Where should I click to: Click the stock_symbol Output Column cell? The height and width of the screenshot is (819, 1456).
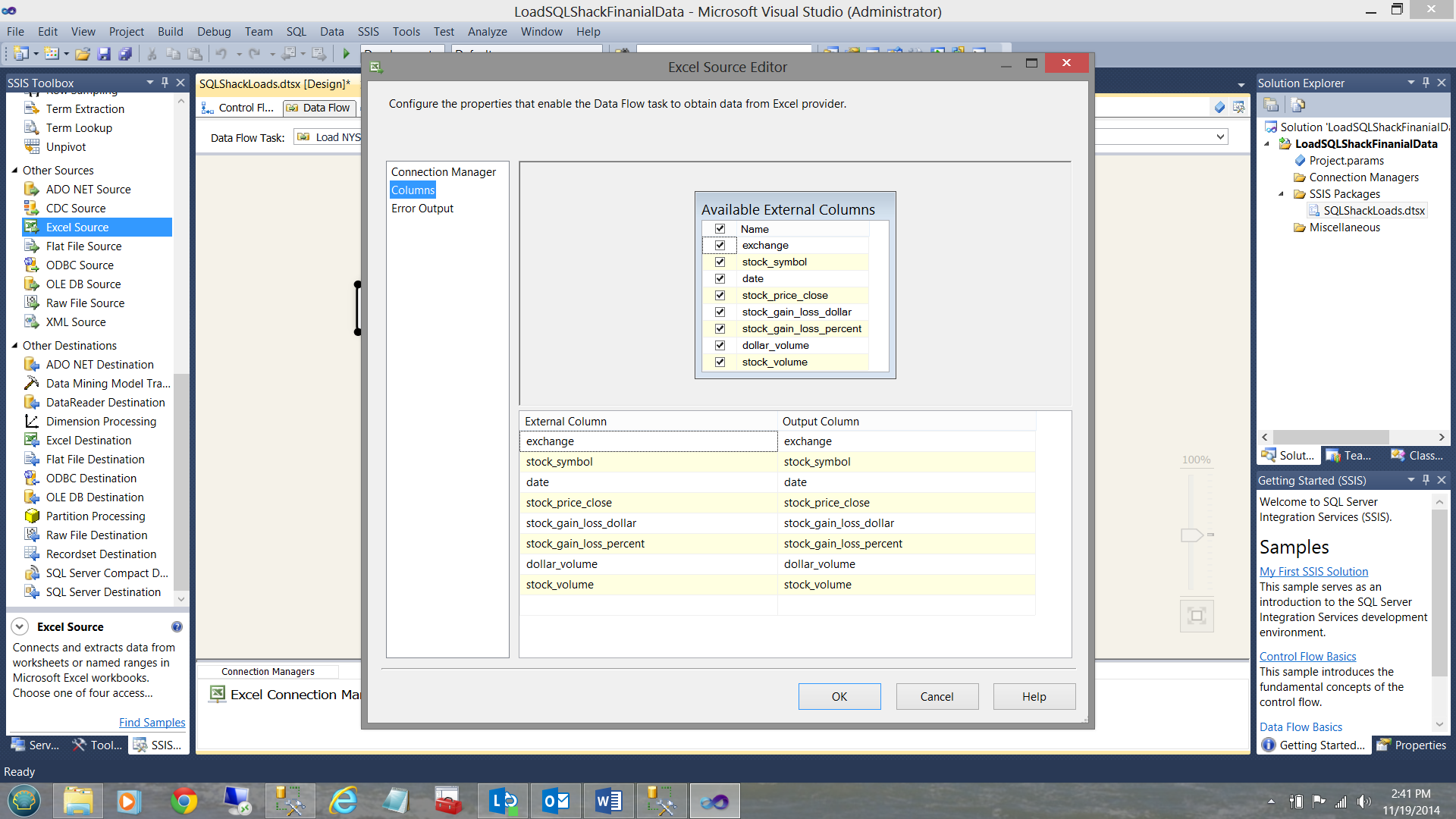[906, 462]
